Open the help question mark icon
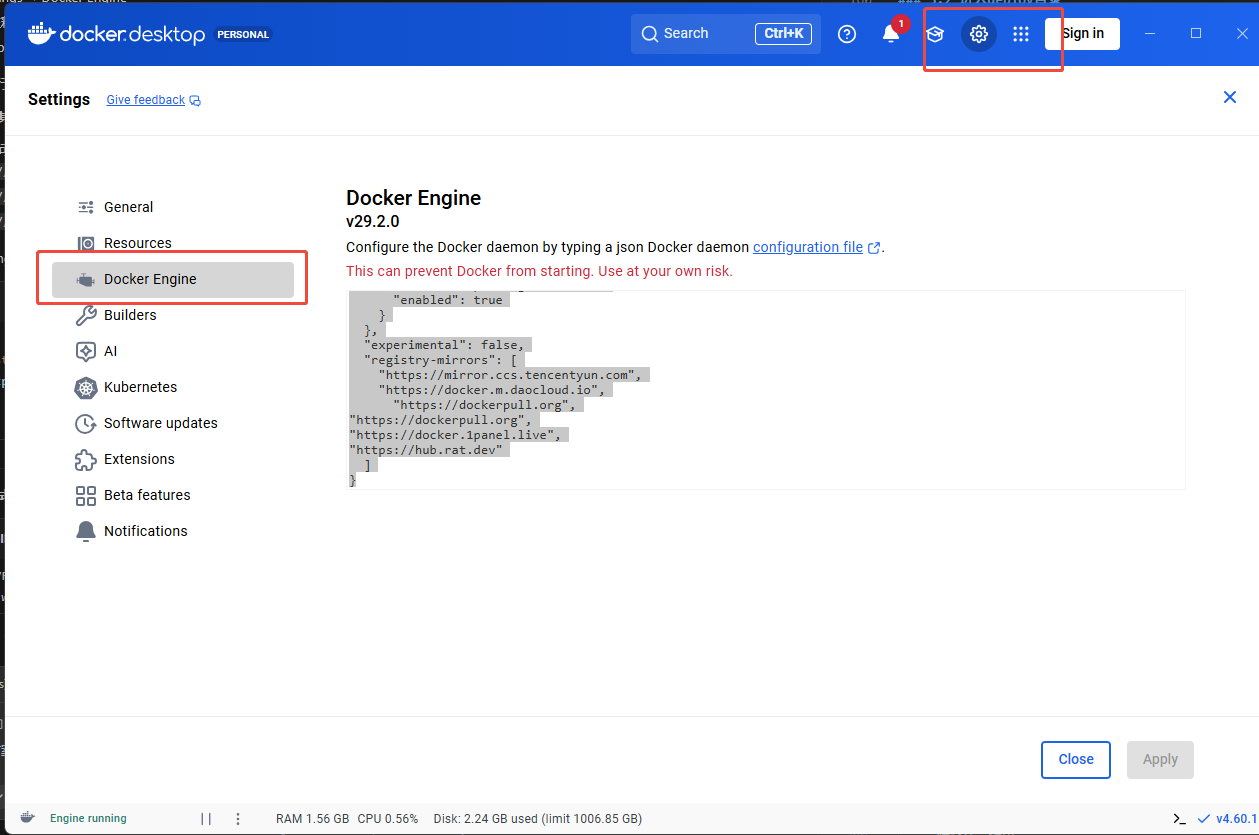This screenshot has height=835, width=1259. pos(847,34)
